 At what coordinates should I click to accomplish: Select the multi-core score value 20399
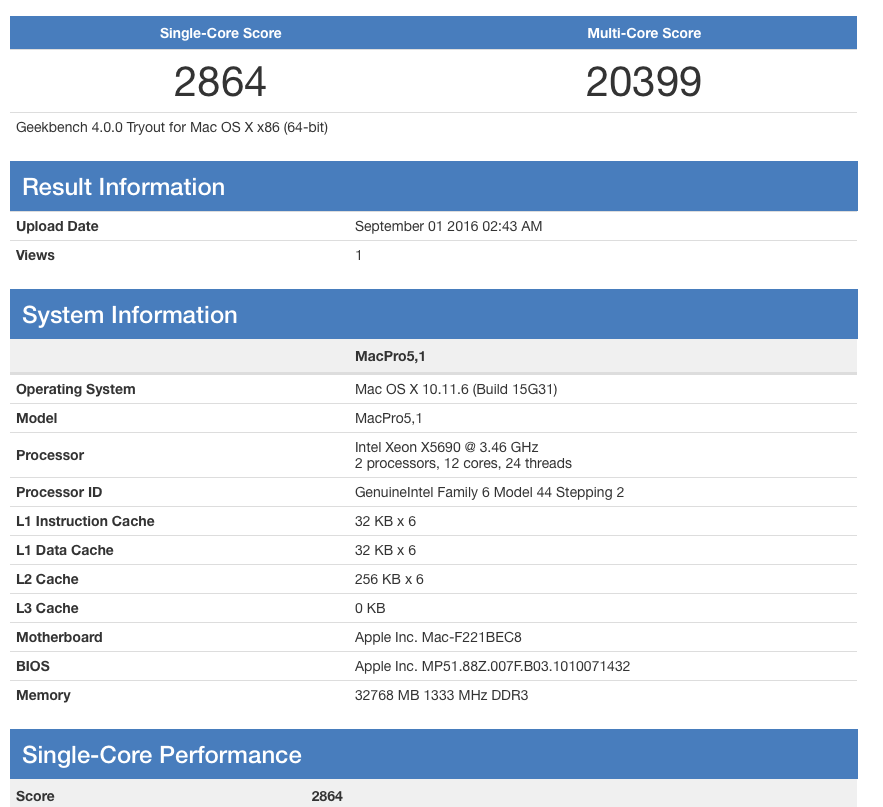click(x=644, y=82)
